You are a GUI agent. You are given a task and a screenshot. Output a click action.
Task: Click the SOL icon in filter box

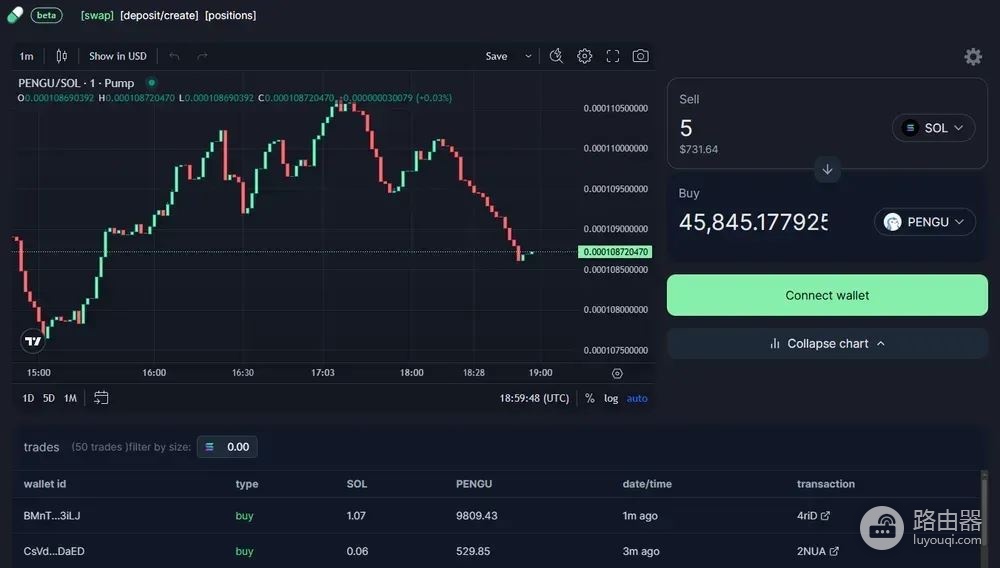(x=209, y=447)
